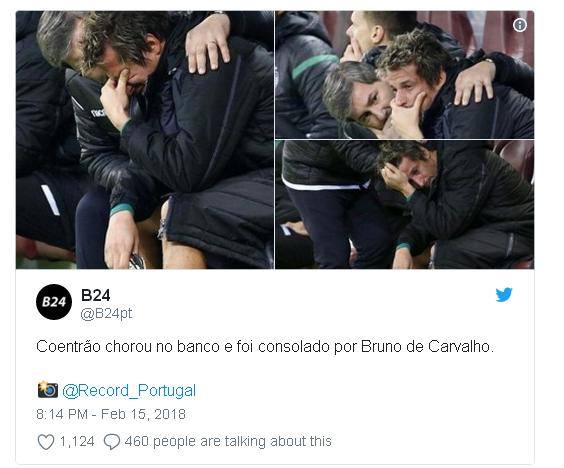
Task: Open the Twitter bird logo
Action: coord(504,295)
